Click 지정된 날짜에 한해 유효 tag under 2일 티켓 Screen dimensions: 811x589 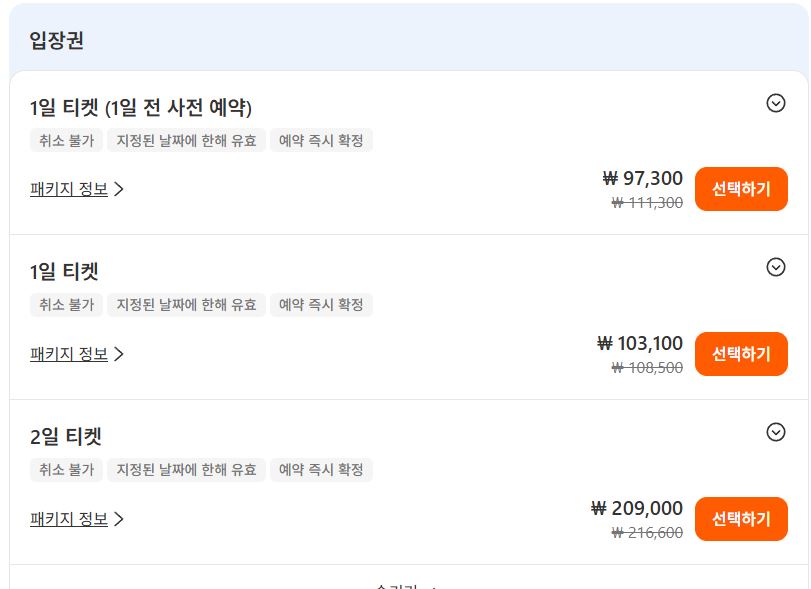pyautogui.click(x=187, y=470)
